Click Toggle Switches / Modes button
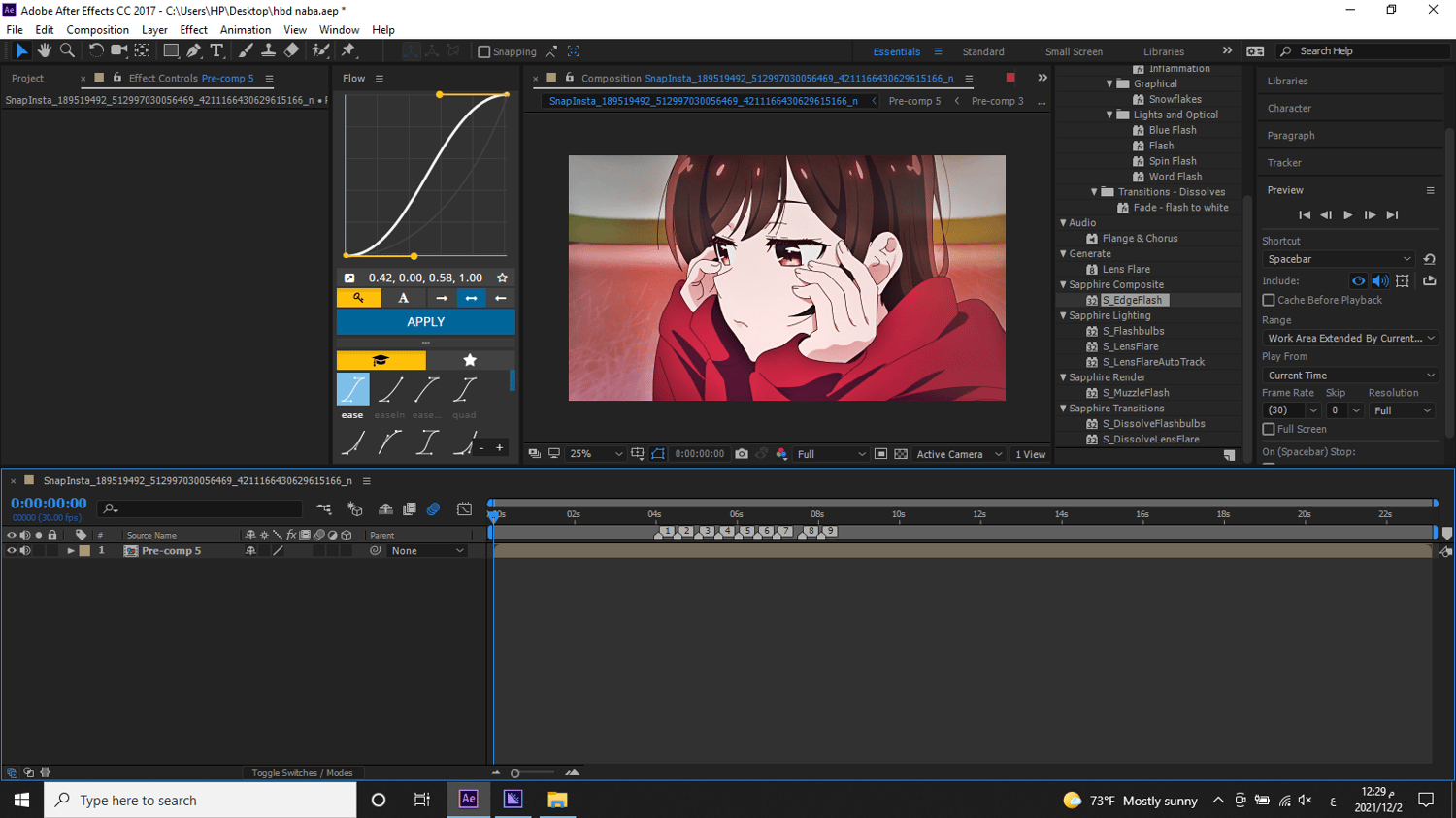The width and height of the screenshot is (1456, 818). point(302,773)
